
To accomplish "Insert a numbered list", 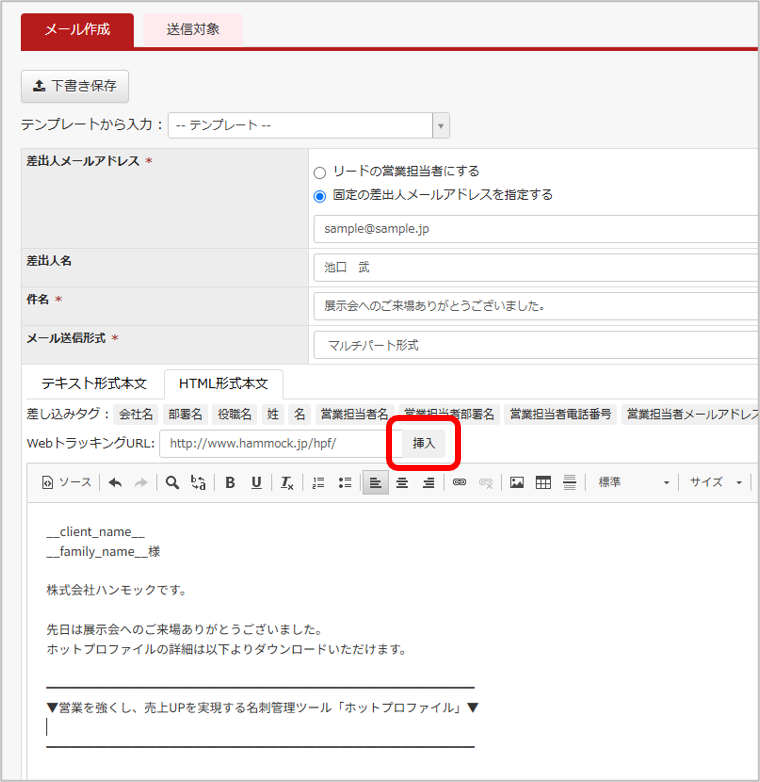I will pyautogui.click(x=318, y=482).
